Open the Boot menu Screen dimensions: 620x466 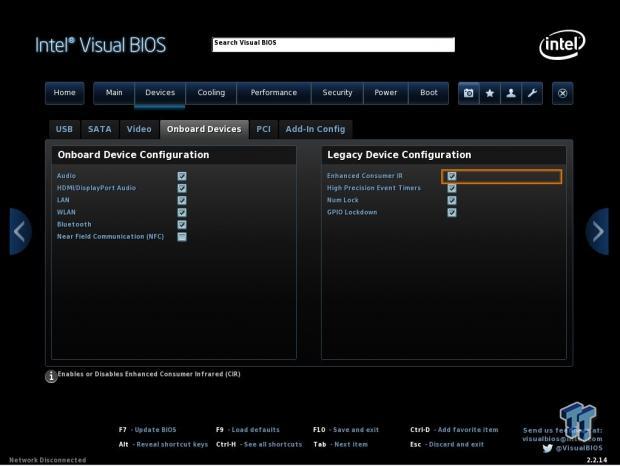click(429, 93)
